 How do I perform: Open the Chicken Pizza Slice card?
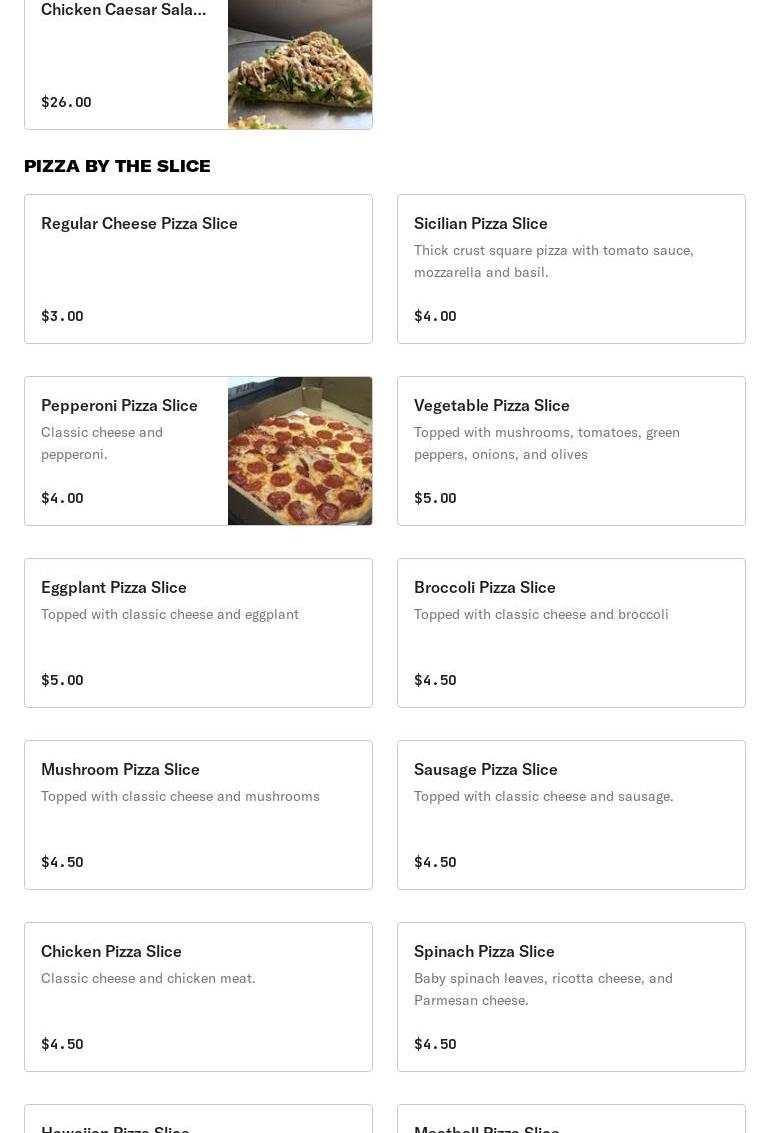pyautogui.click(x=199, y=997)
